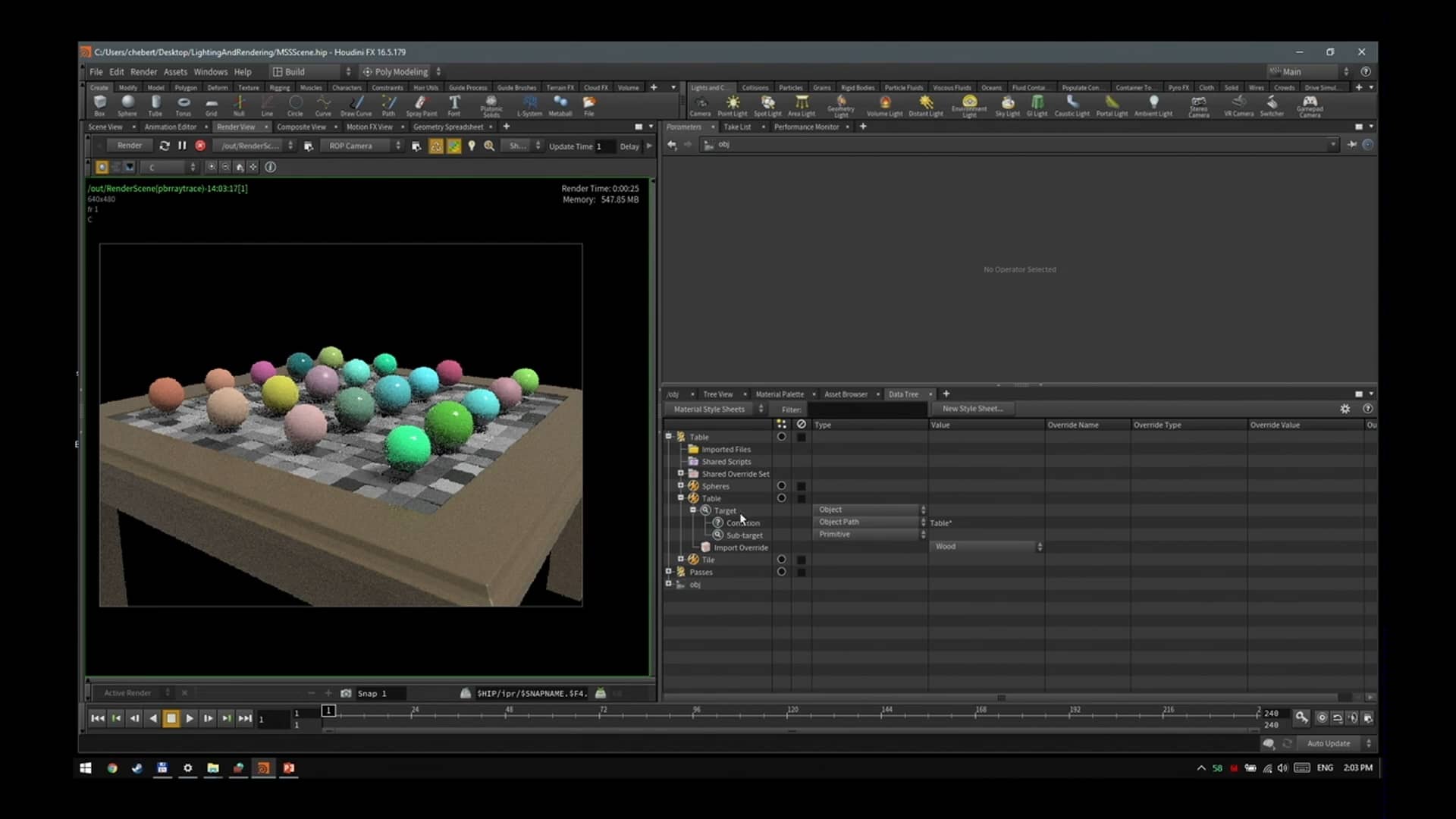This screenshot has height=819, width=1456.
Task: Select the Box tool on the Create shelf
Action: [x=99, y=105]
